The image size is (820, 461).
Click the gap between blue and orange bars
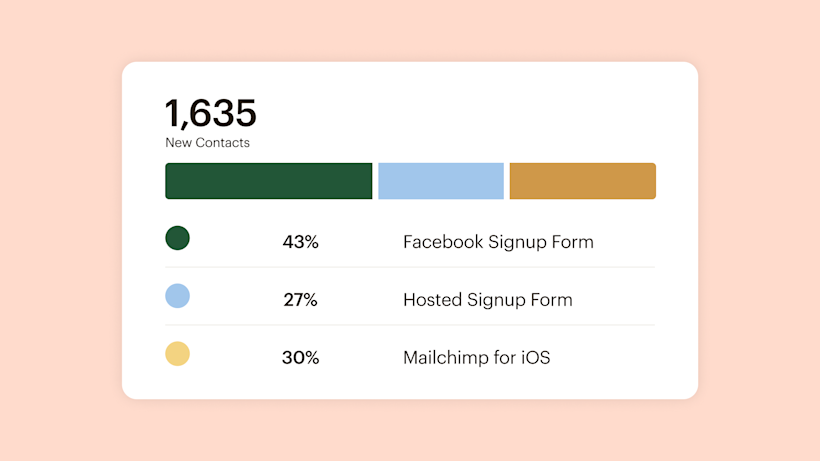point(507,181)
